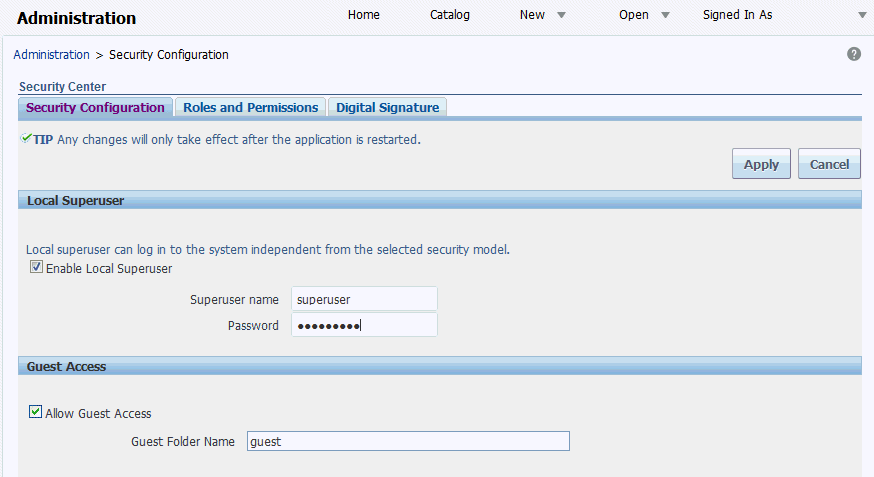874x477 pixels.
Task: Open the Digital Signature tab
Action: 387,107
